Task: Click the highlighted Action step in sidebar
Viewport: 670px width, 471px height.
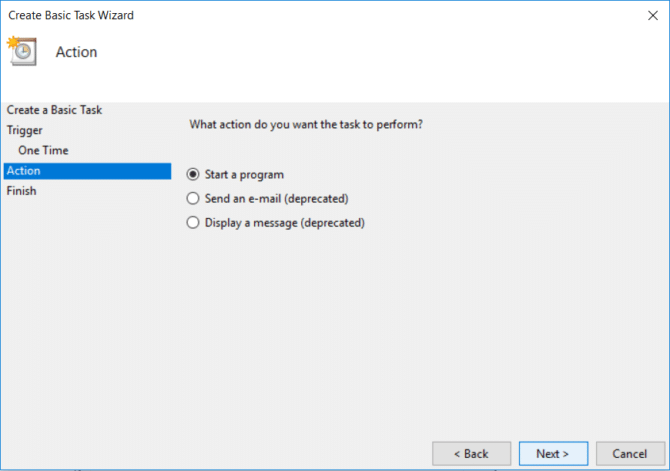Action: pyautogui.click(x=24, y=171)
